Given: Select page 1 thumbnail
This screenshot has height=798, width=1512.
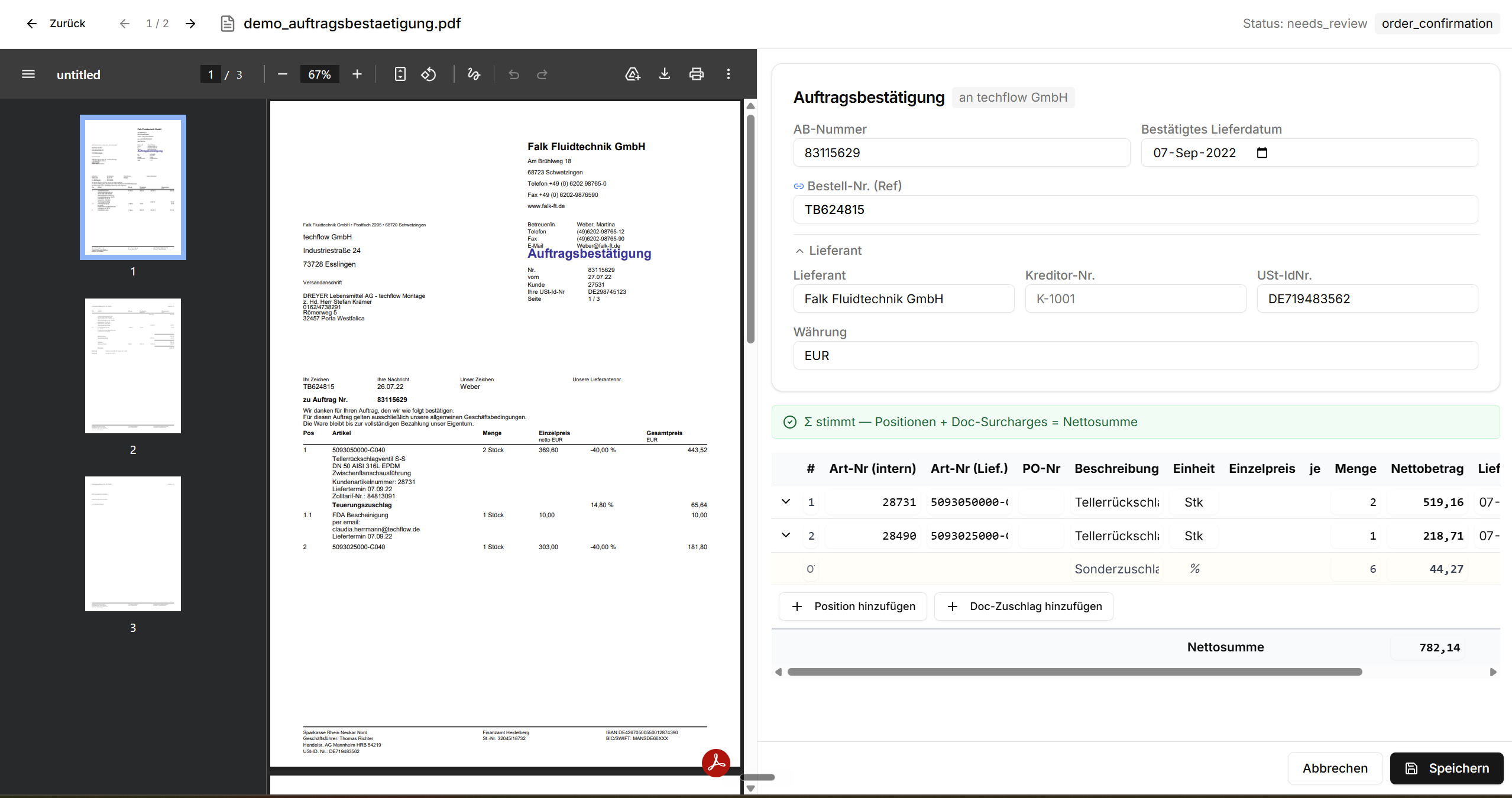Looking at the screenshot, I should pyautogui.click(x=133, y=187).
